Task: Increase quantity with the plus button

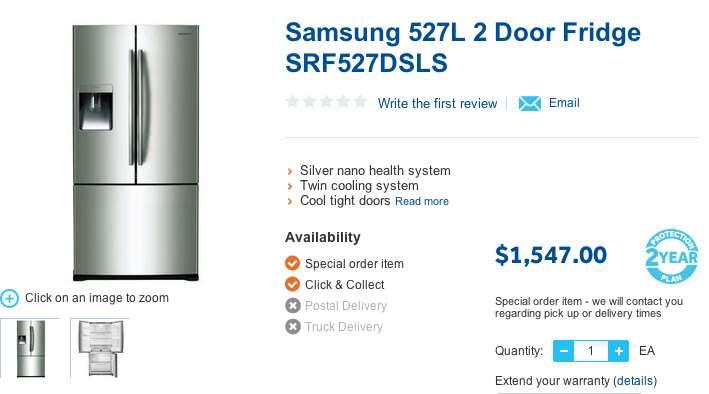Action: click(619, 351)
